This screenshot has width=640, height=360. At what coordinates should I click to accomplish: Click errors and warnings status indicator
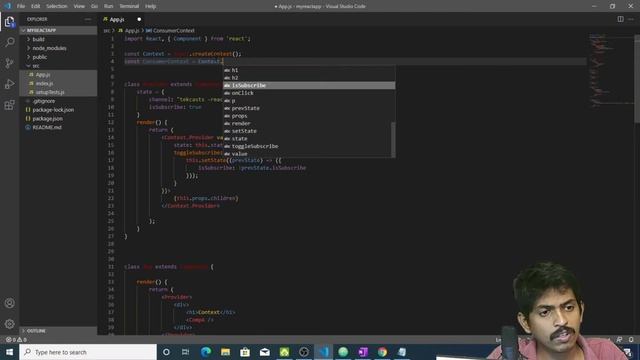pyautogui.click(x=16, y=340)
